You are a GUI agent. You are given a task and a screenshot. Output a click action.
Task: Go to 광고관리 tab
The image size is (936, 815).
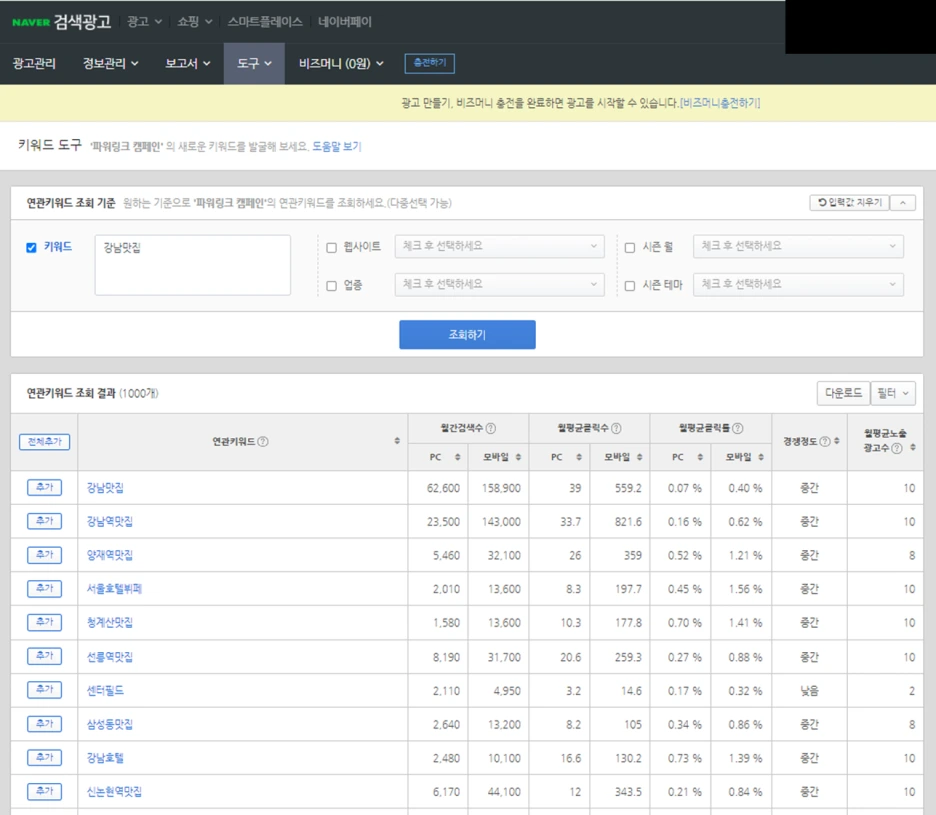[34, 63]
